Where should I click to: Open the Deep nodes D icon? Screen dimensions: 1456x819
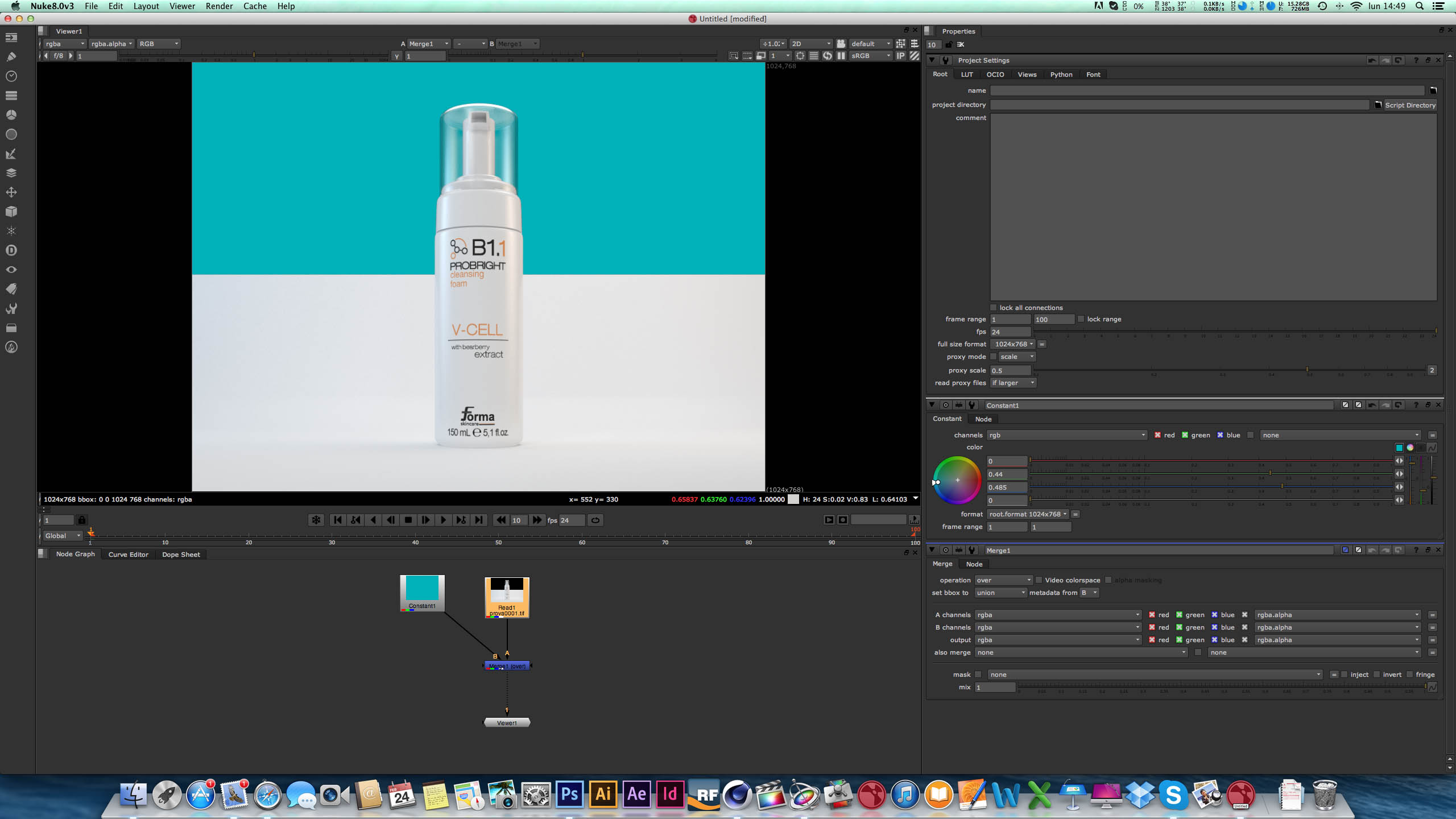(11, 250)
